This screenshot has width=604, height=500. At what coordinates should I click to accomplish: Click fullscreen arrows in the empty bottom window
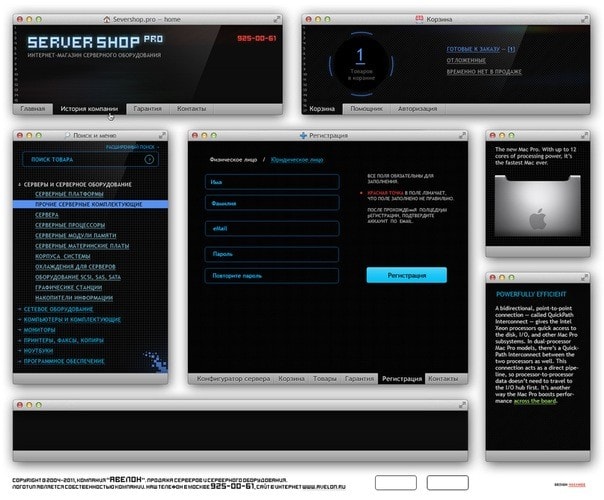462,405
